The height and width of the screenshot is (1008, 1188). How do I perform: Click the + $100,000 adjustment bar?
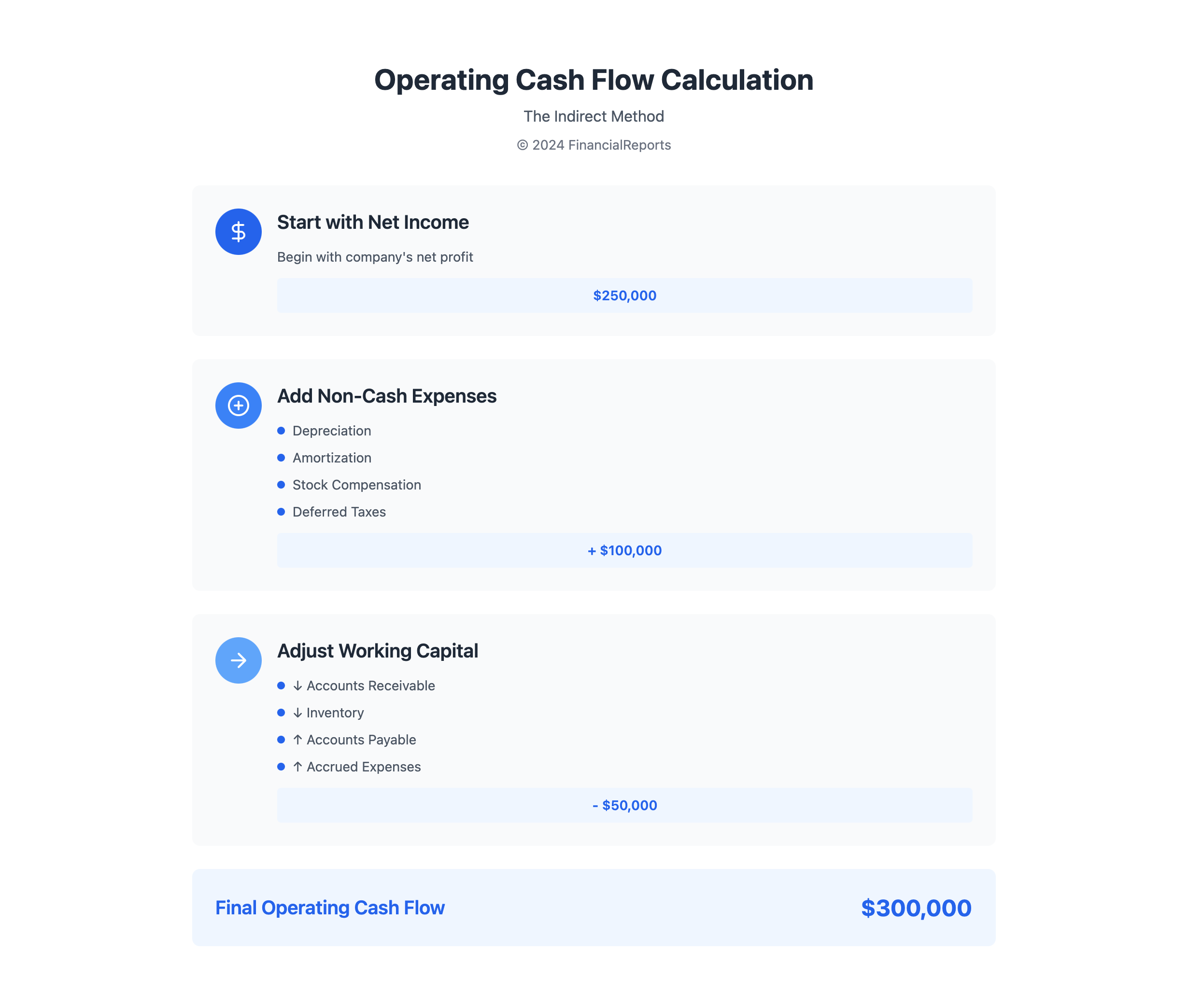click(x=624, y=550)
